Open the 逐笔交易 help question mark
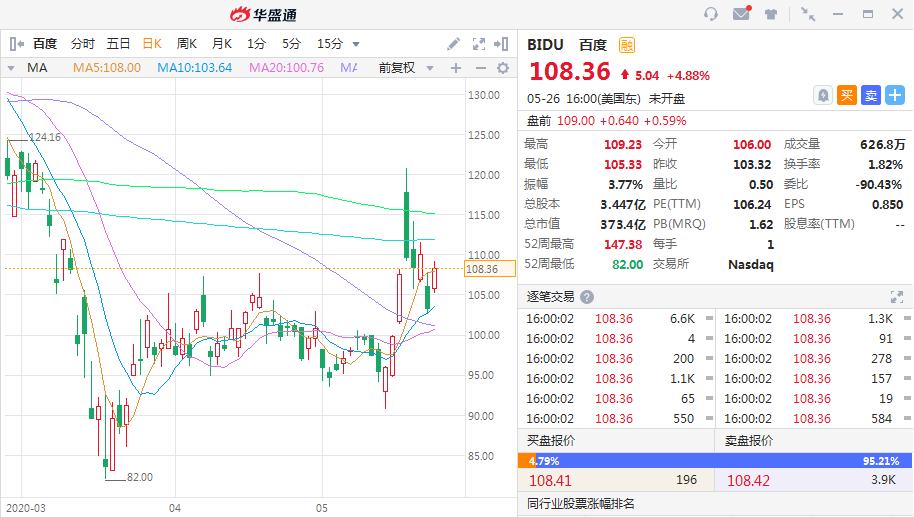This screenshot has width=914, height=517. coord(587,297)
